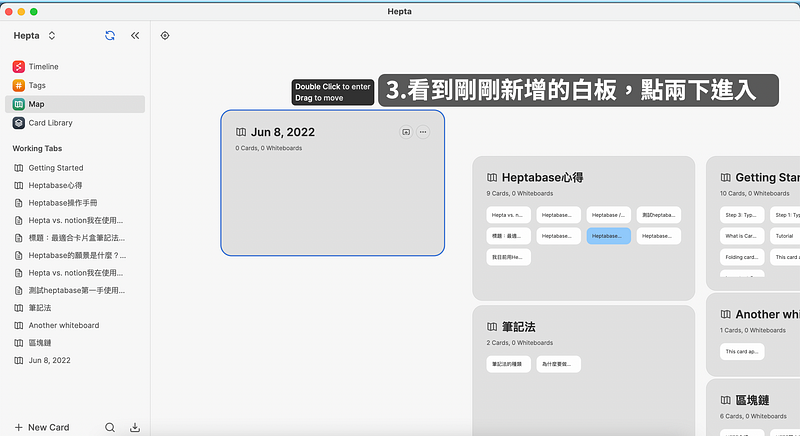Open the Card Library

pos(75,123)
